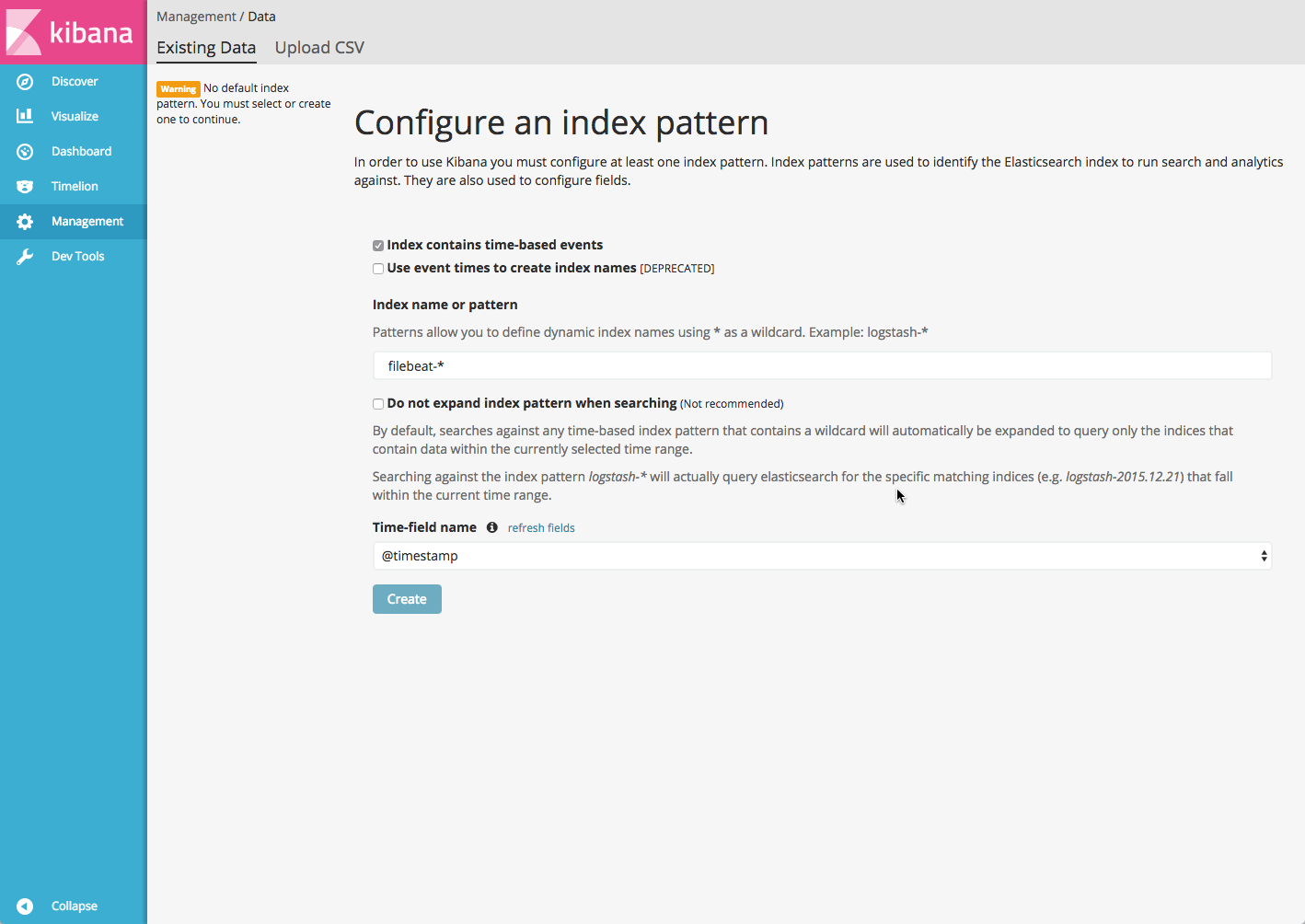Click the Time-field name info icon
This screenshot has height=924, width=1305.
click(492, 527)
